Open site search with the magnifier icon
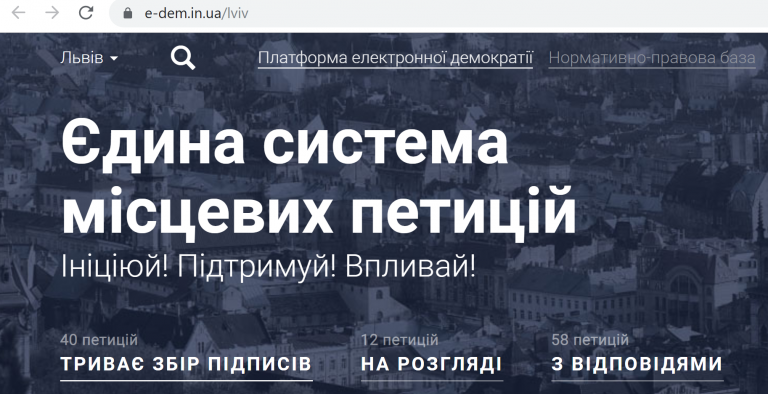The width and height of the screenshot is (768, 394). [x=183, y=58]
